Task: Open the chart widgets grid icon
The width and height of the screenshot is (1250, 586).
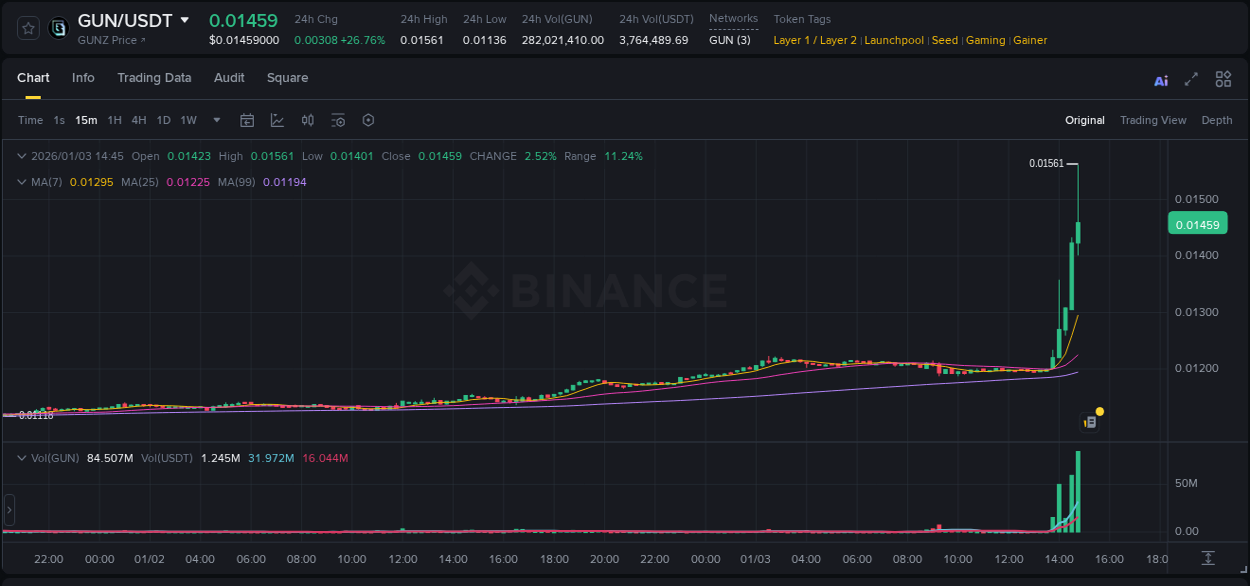Action: click(x=1222, y=78)
